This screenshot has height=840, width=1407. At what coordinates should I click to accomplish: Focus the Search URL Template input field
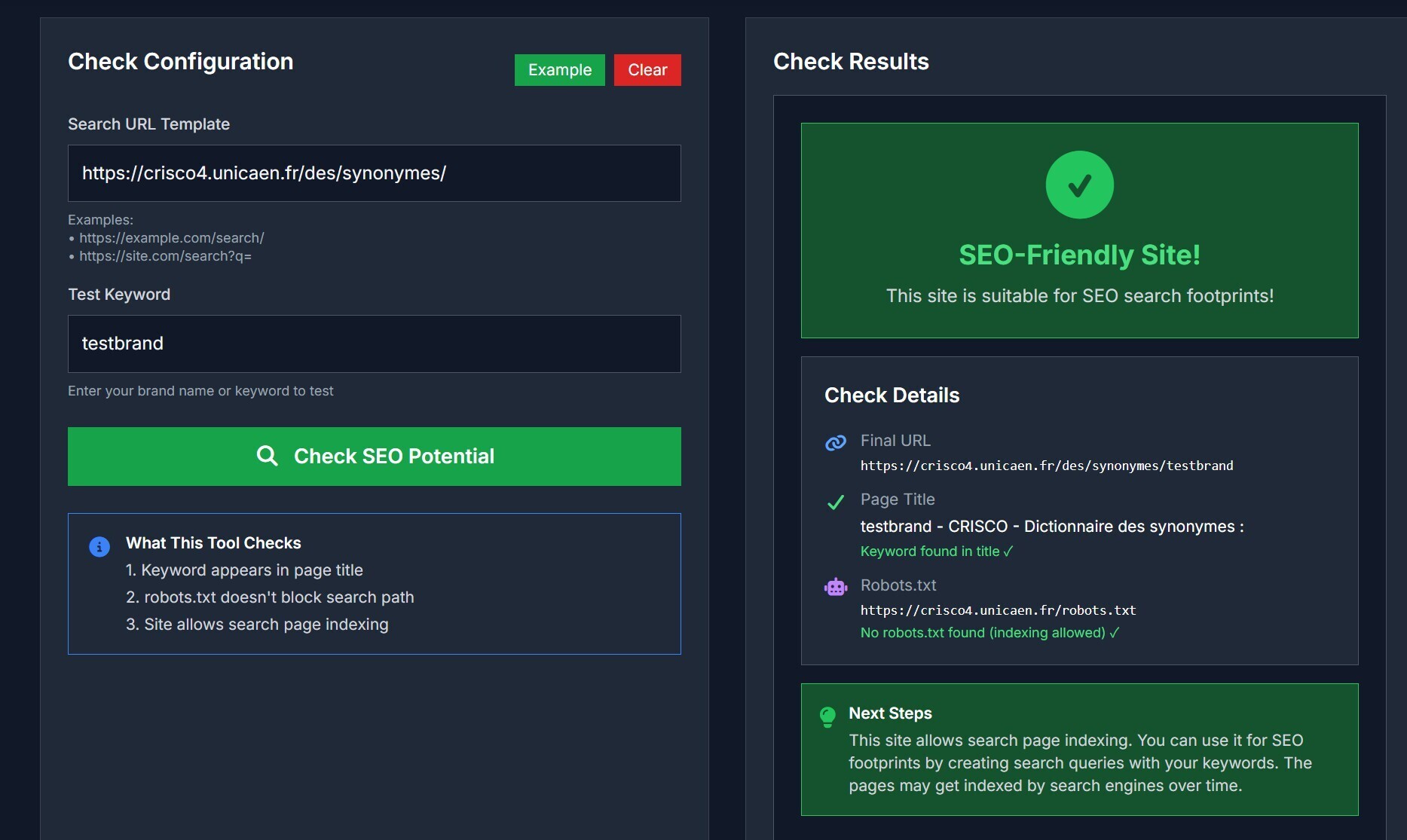[x=375, y=173]
